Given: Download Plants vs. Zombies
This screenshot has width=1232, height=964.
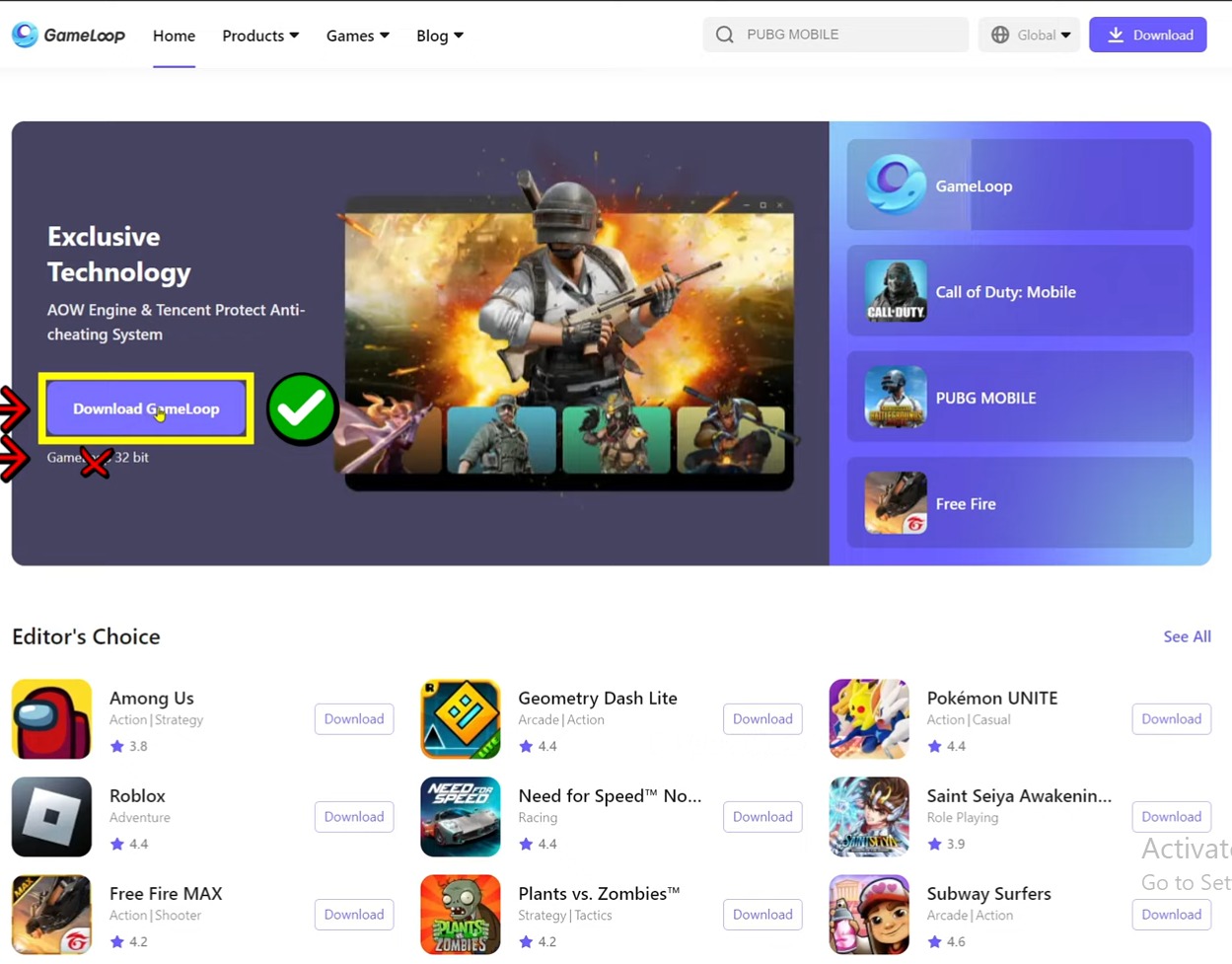Looking at the screenshot, I should click(762, 915).
